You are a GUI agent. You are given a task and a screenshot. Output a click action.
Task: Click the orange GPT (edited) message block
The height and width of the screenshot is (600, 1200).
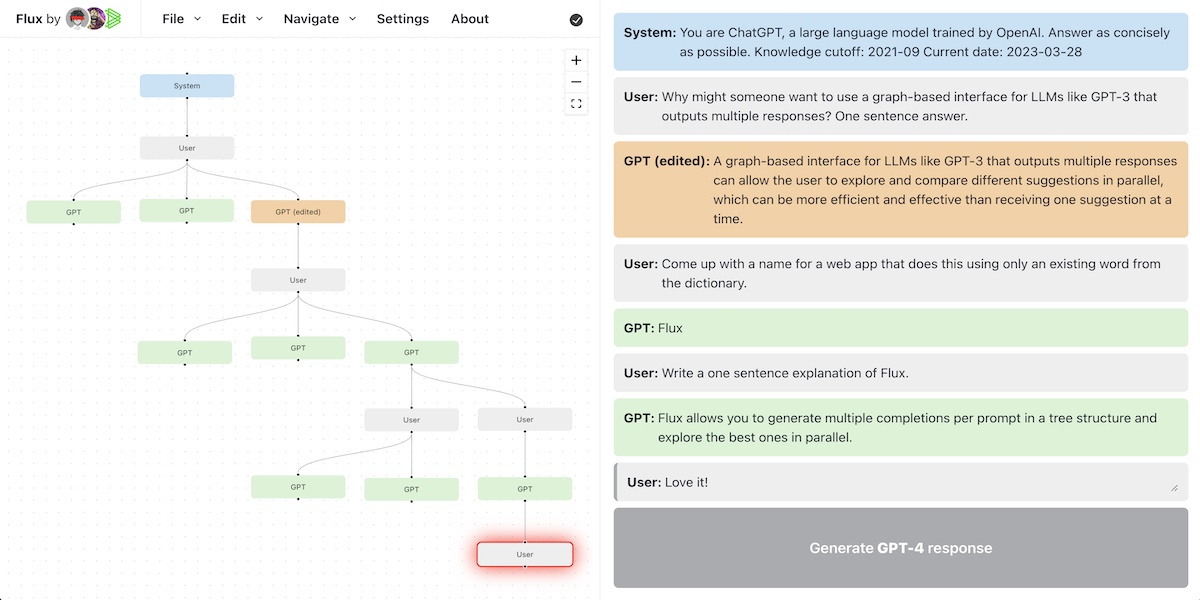click(x=901, y=190)
